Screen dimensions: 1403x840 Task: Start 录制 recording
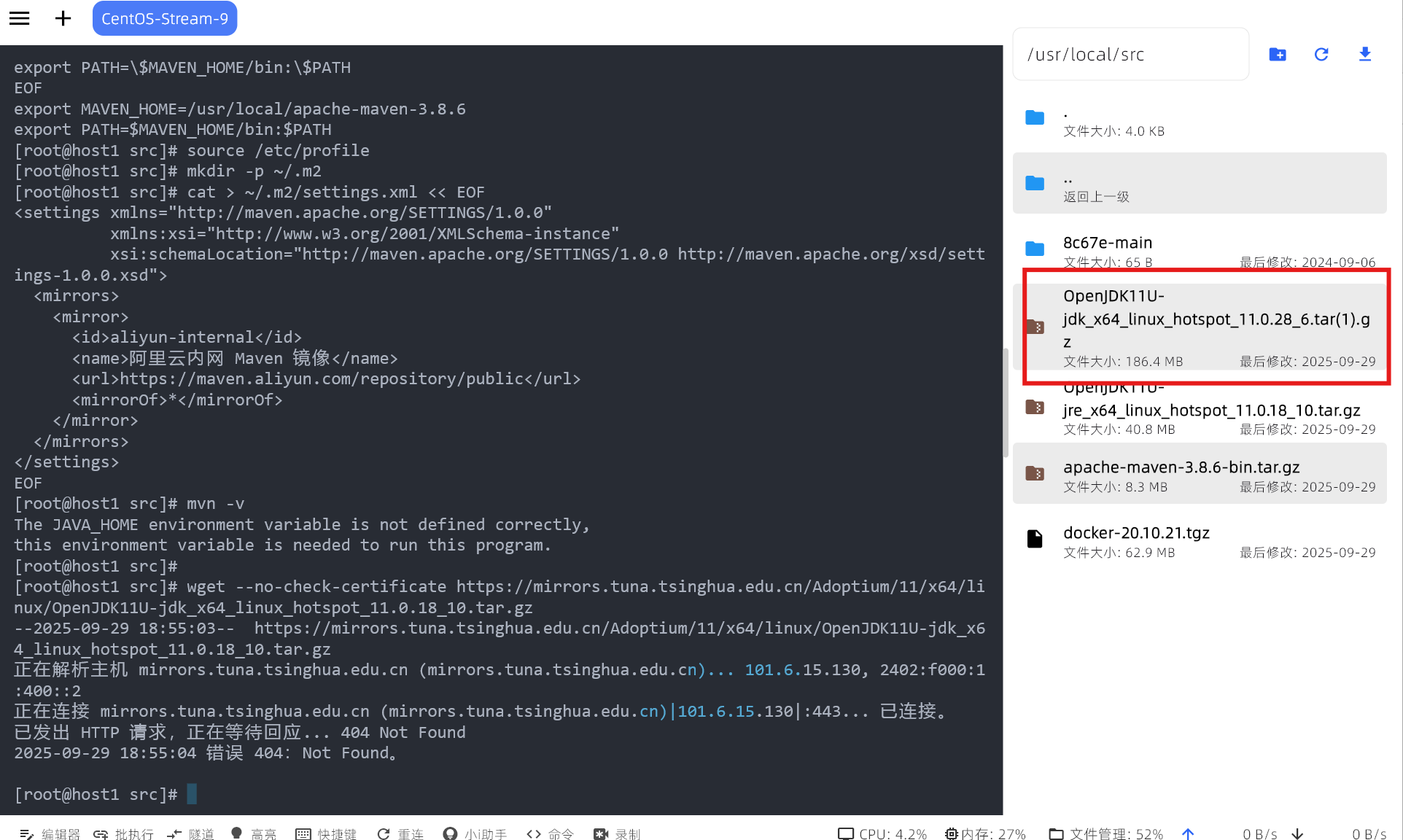617,833
